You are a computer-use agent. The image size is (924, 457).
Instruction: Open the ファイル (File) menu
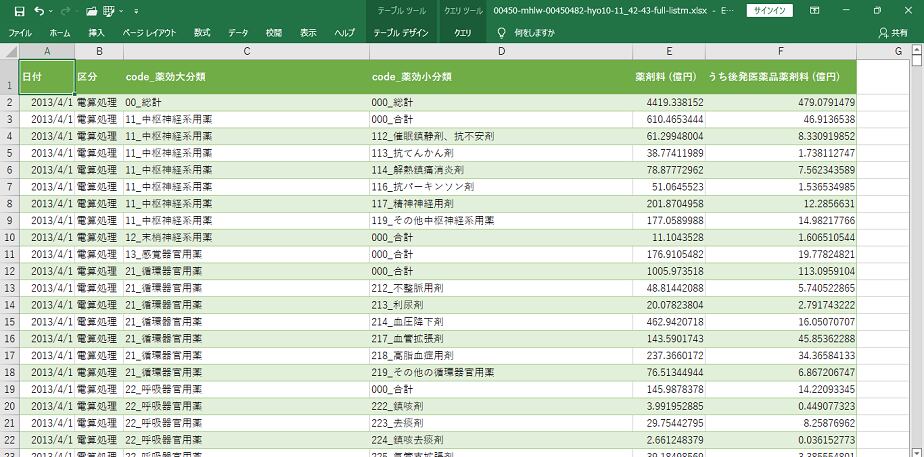pos(19,32)
